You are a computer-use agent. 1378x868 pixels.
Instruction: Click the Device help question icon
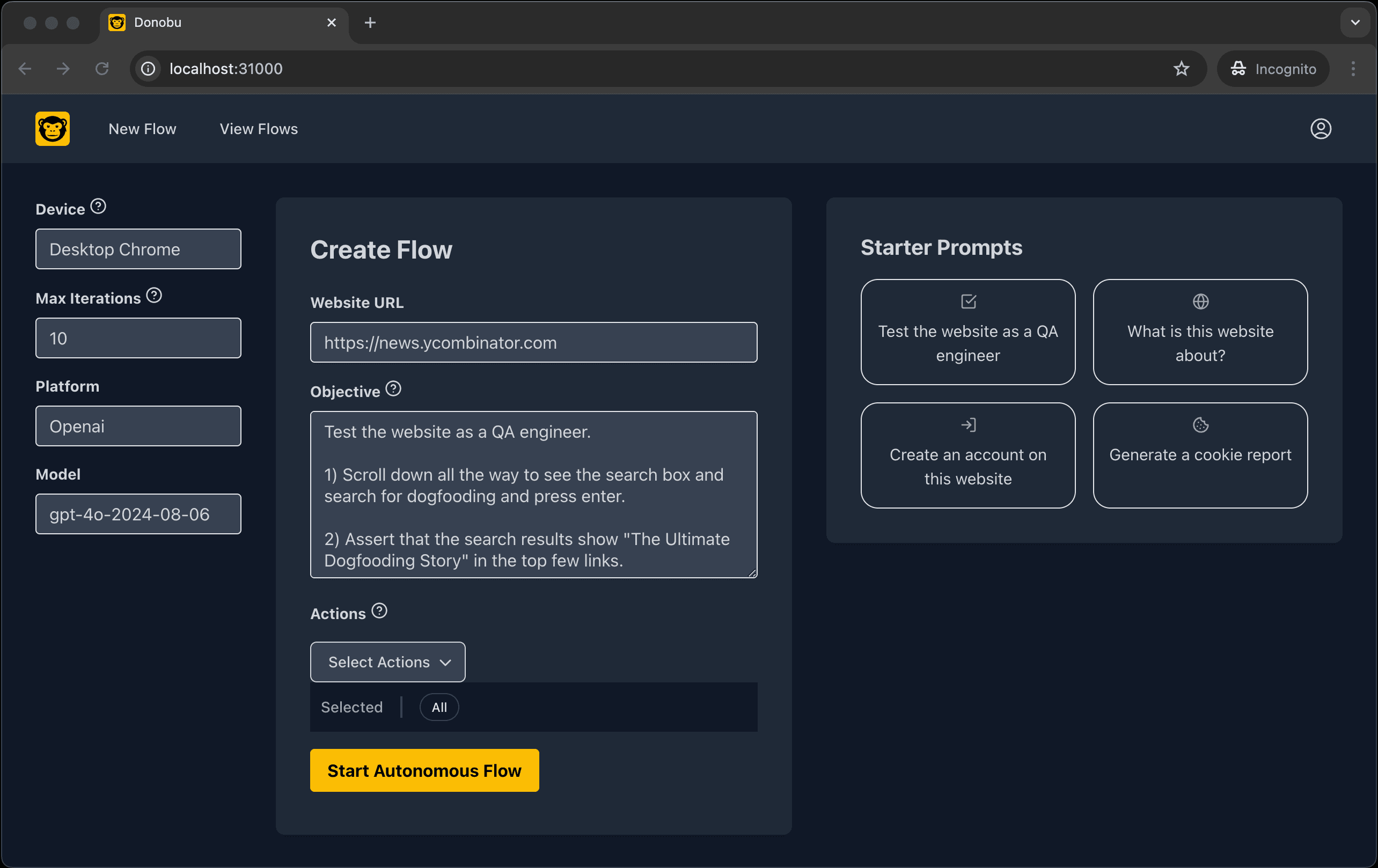point(98,207)
